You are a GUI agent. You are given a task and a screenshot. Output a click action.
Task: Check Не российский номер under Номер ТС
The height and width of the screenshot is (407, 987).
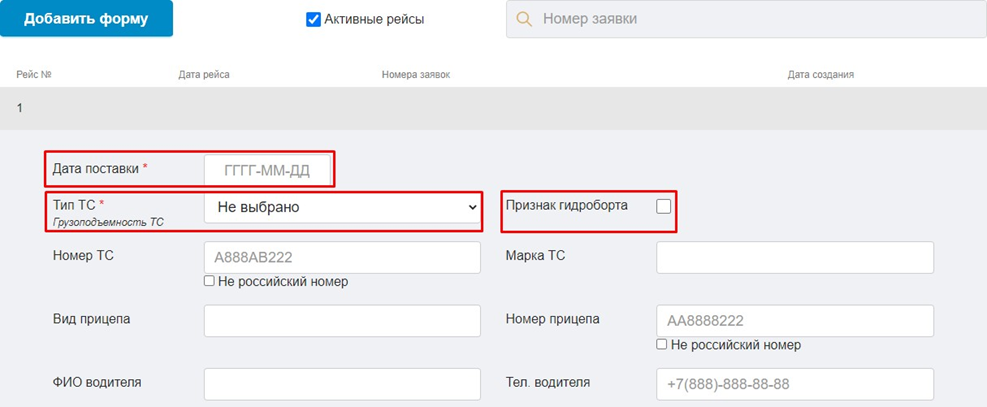[210, 281]
